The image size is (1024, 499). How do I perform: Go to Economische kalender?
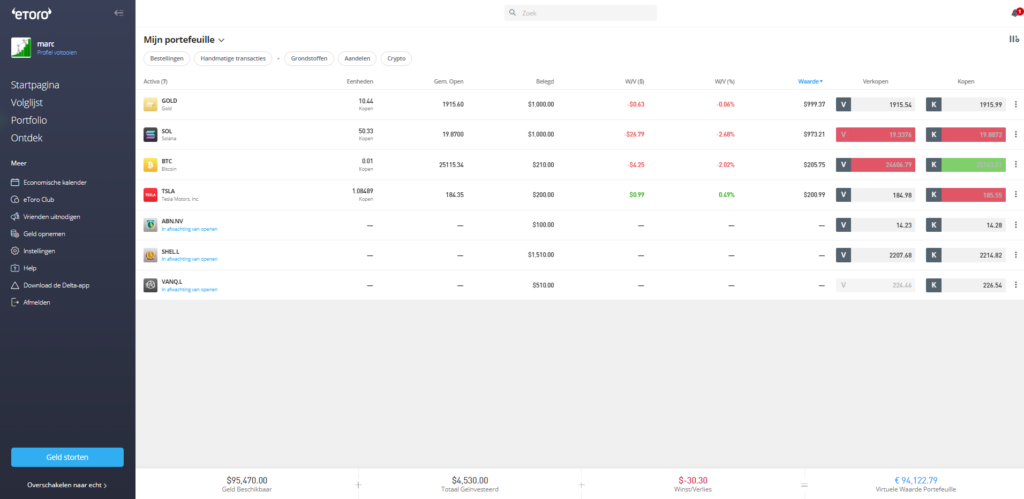pos(60,182)
